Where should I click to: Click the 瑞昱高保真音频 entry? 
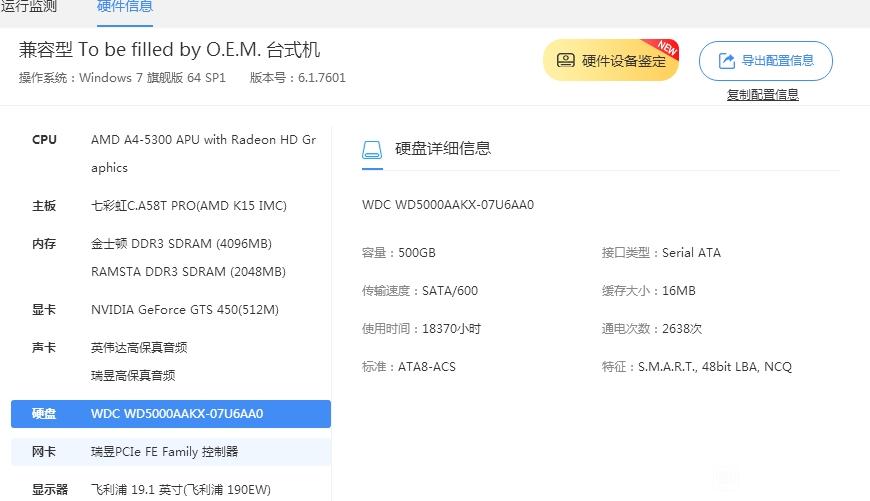click(133, 376)
